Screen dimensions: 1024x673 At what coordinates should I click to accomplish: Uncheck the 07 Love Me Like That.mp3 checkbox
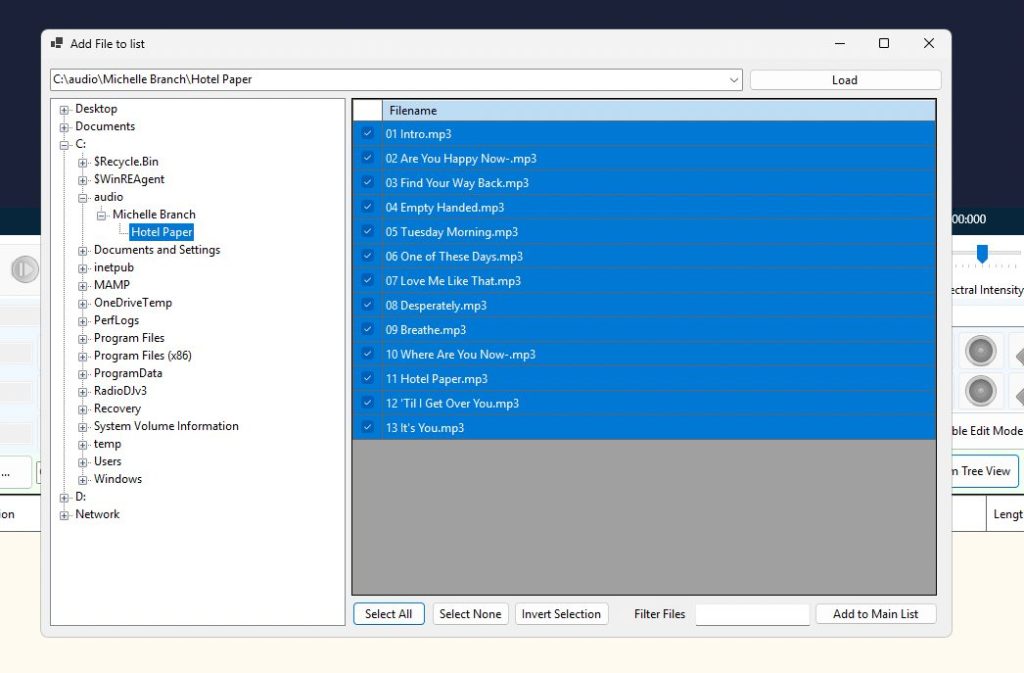[367, 280]
